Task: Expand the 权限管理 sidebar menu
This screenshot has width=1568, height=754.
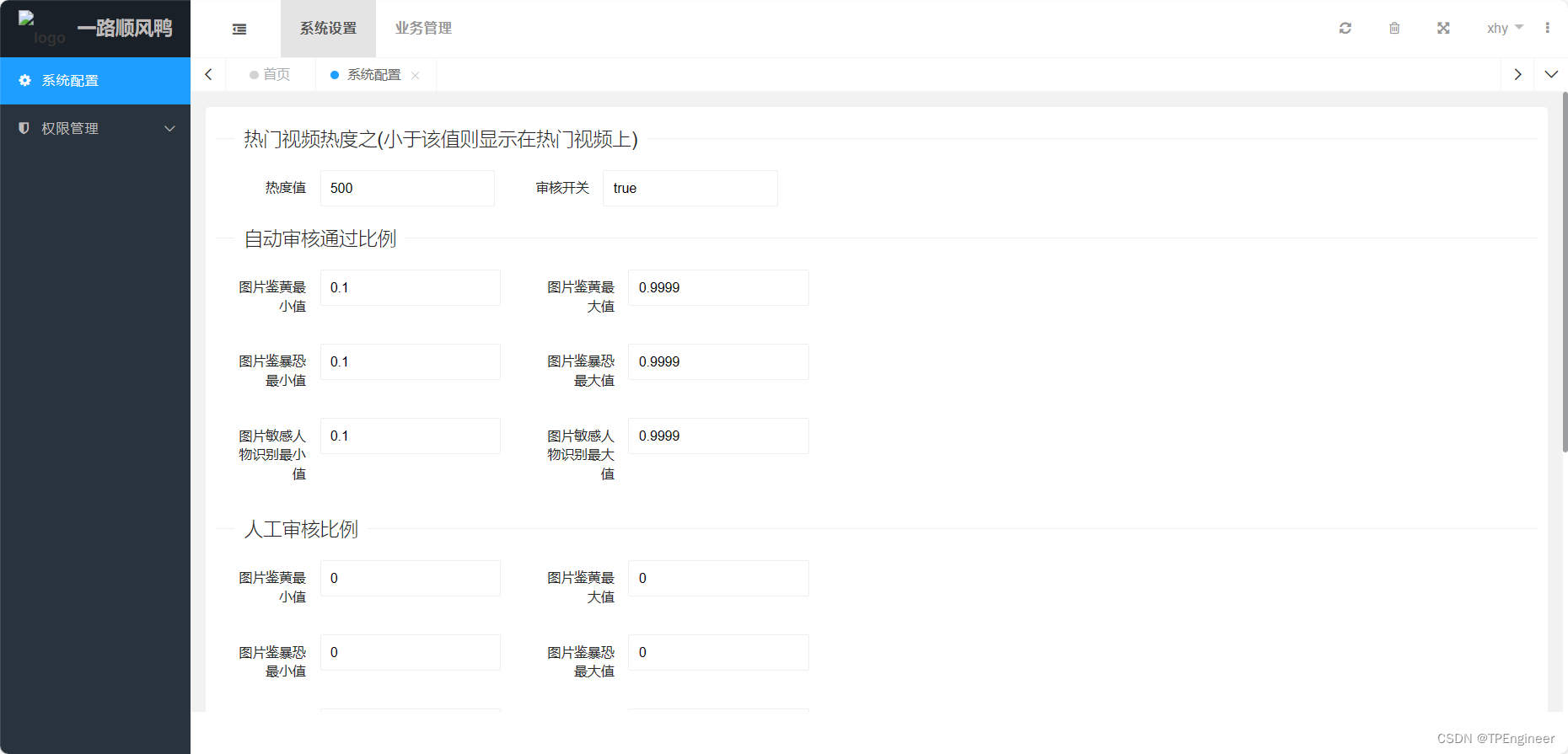Action: pos(95,128)
